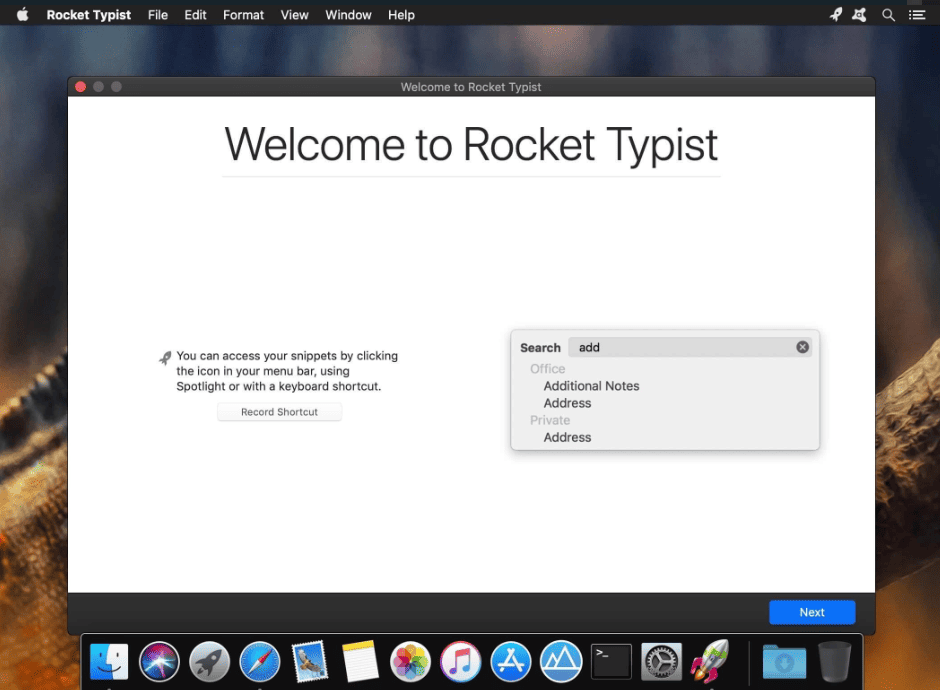Viewport: 940px width, 690px height.
Task: Open Launchpad from the Dock
Action: (x=209, y=662)
